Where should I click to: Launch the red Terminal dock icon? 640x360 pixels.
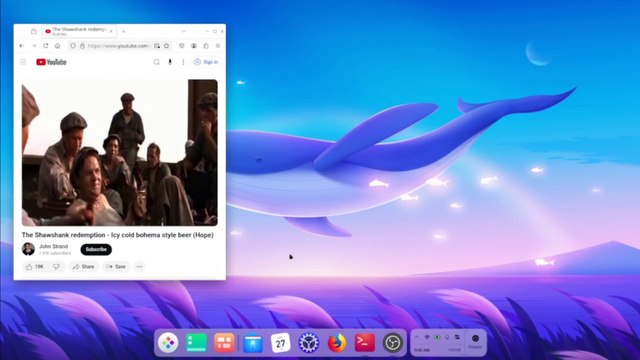pos(365,342)
